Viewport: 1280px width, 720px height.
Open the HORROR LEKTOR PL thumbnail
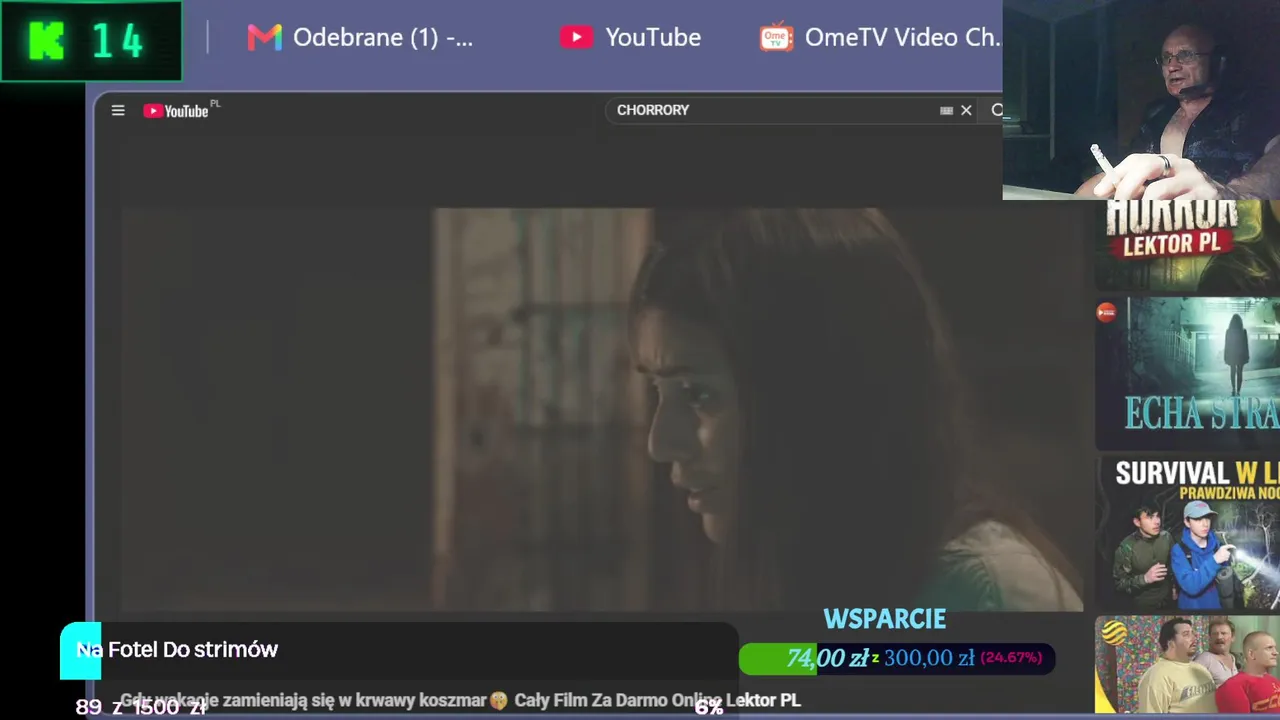point(1187,245)
